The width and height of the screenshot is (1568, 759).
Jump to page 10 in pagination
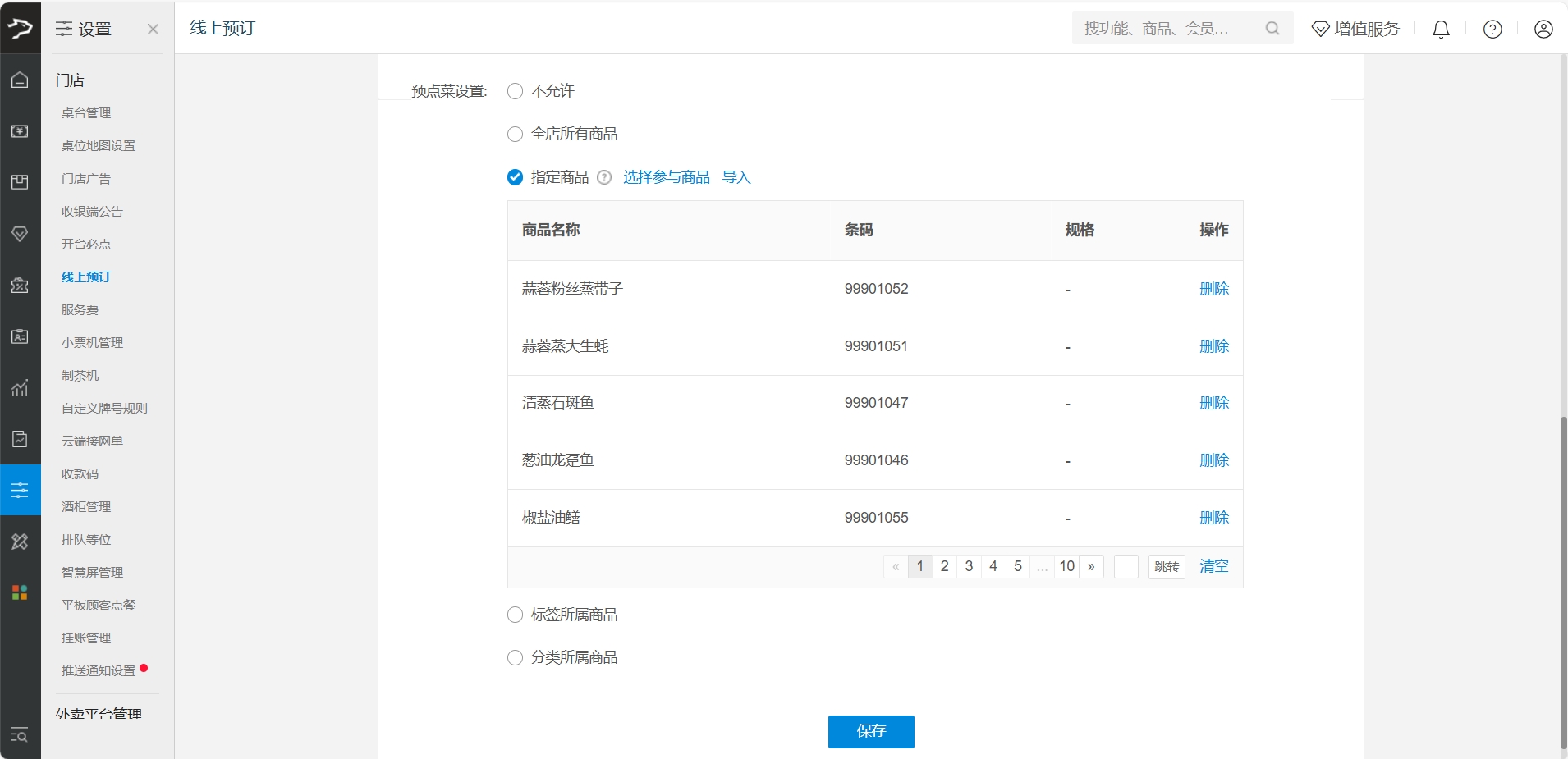coord(1066,566)
